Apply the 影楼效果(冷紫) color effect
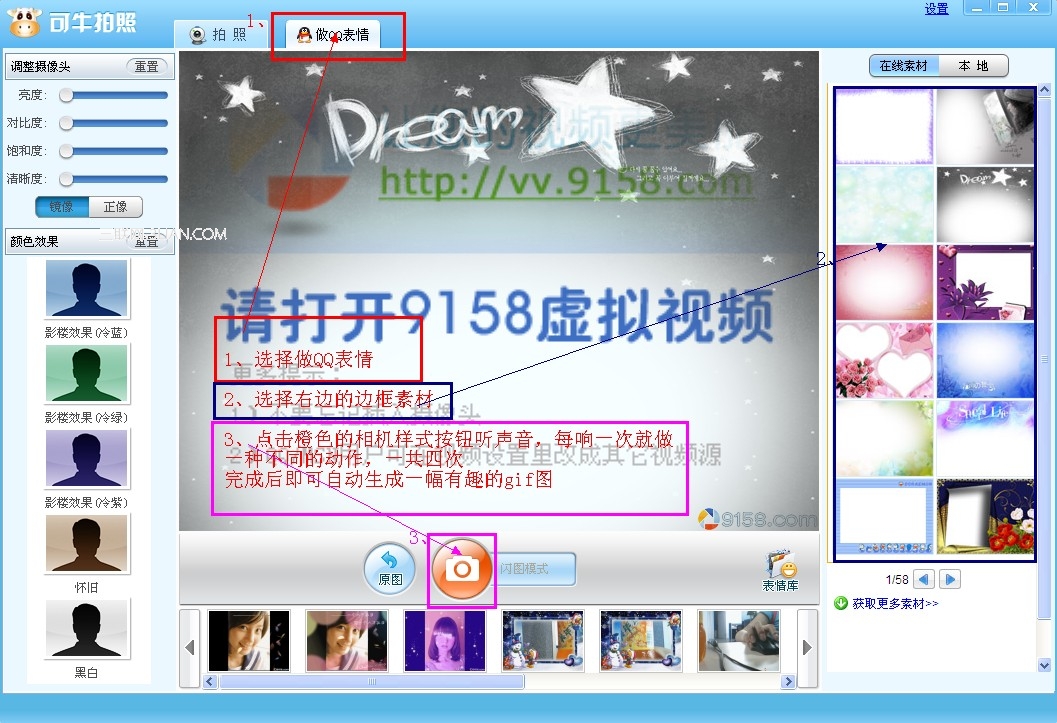 click(x=86, y=459)
